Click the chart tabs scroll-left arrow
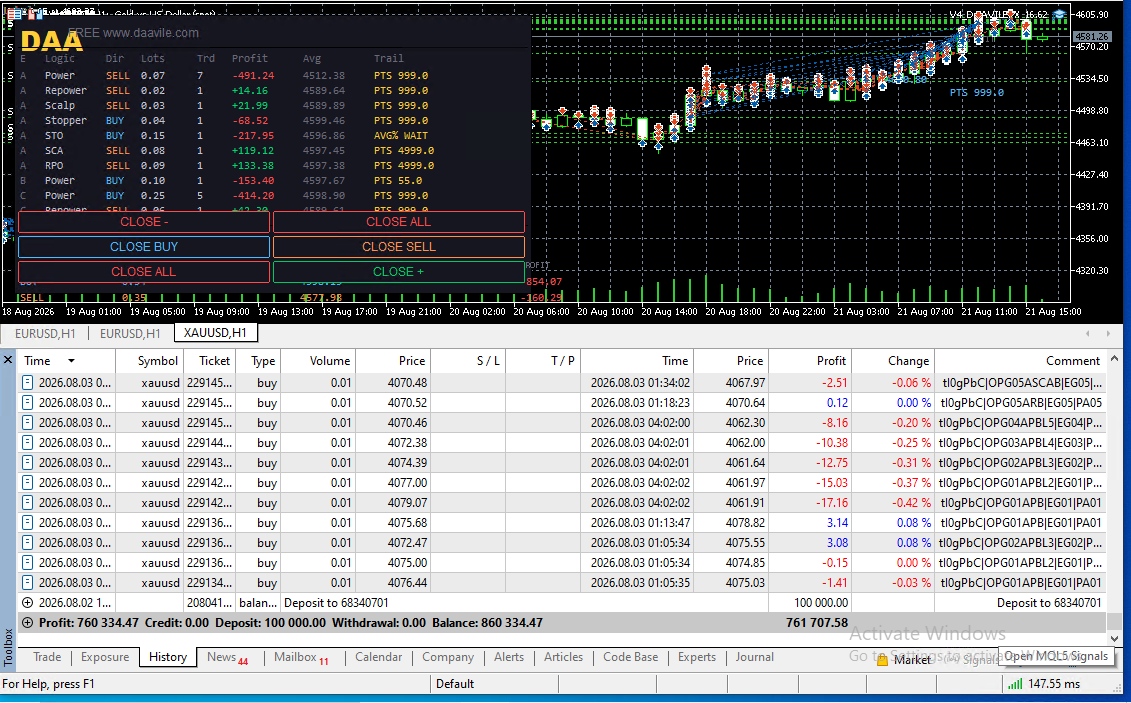1131x703 pixels. 1088,333
